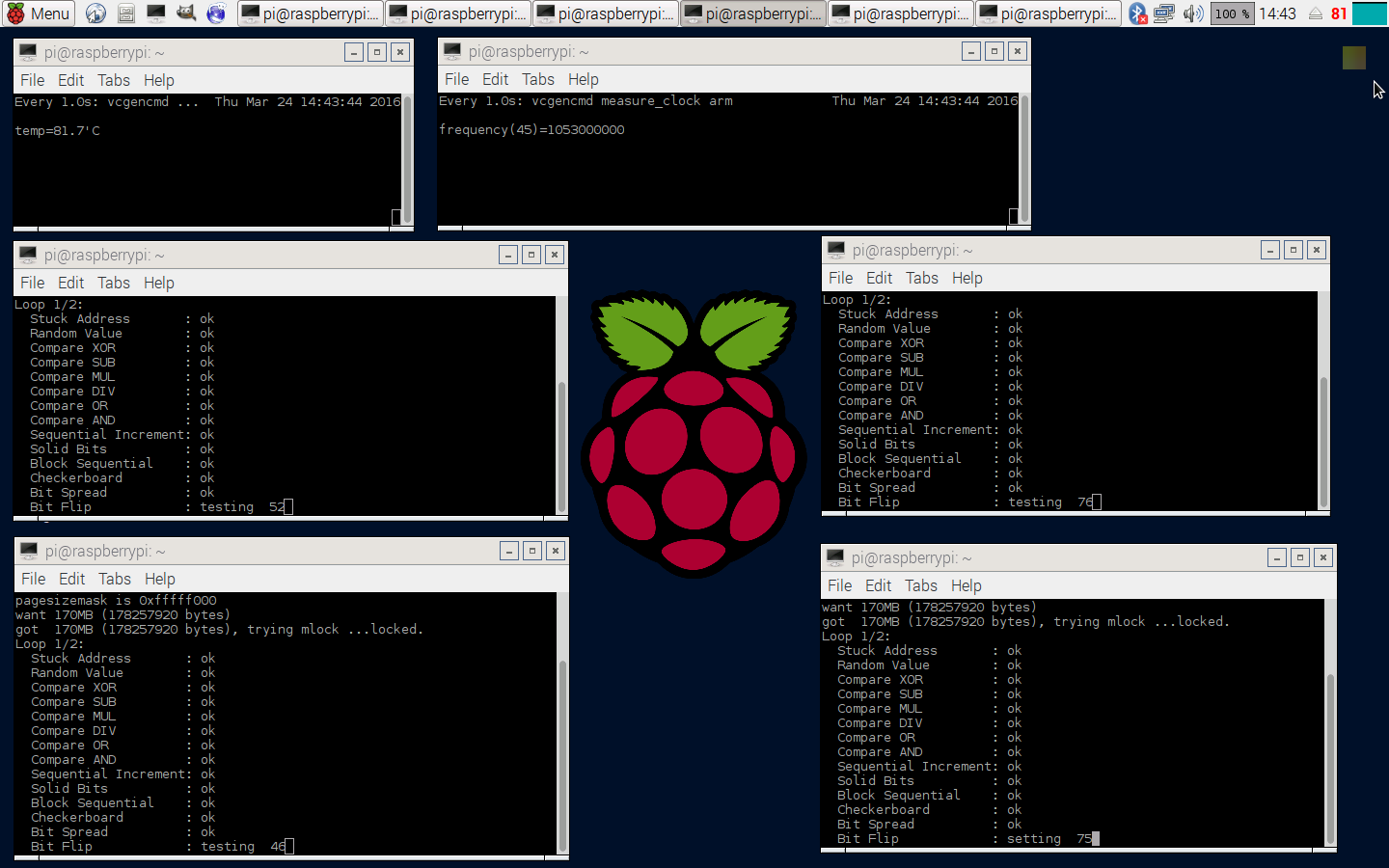
Task: Open the Bluetooth status icon in the tray
Action: pyautogui.click(x=1138, y=14)
